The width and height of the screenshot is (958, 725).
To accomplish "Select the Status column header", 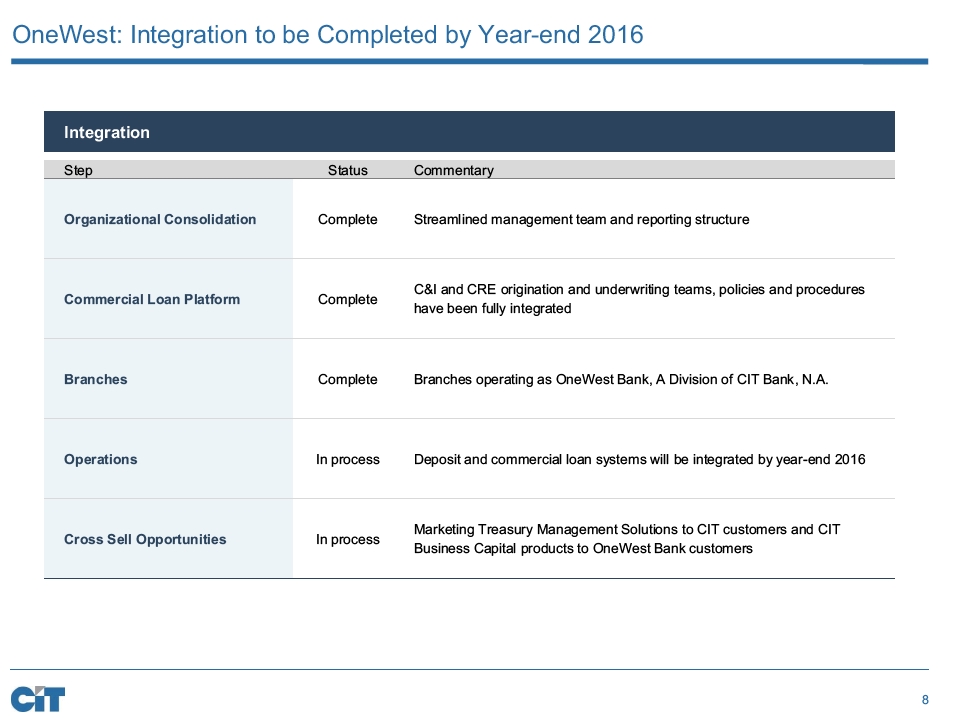I will 347,170.
